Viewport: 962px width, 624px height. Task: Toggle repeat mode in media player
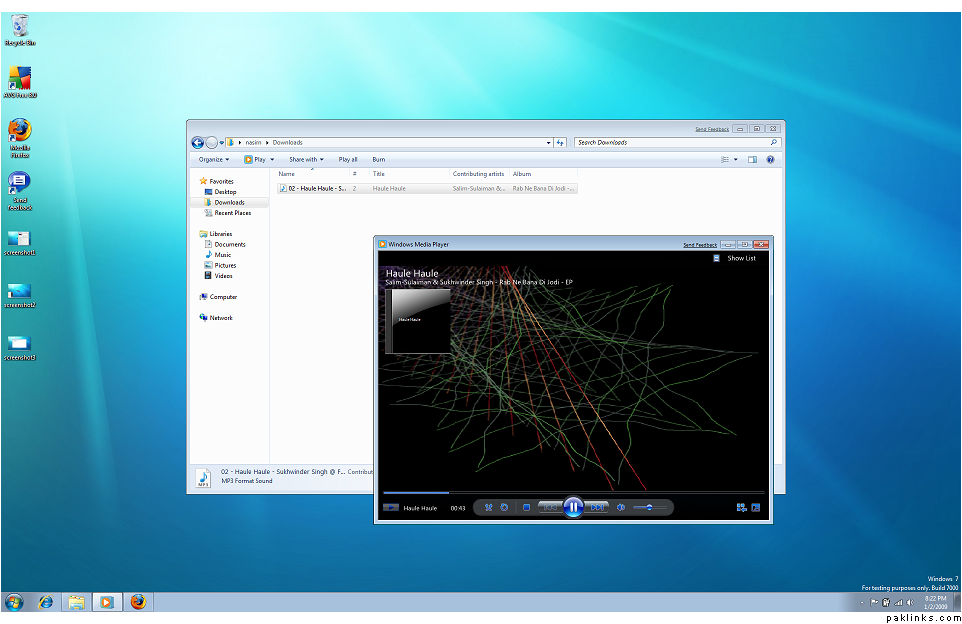[x=504, y=508]
